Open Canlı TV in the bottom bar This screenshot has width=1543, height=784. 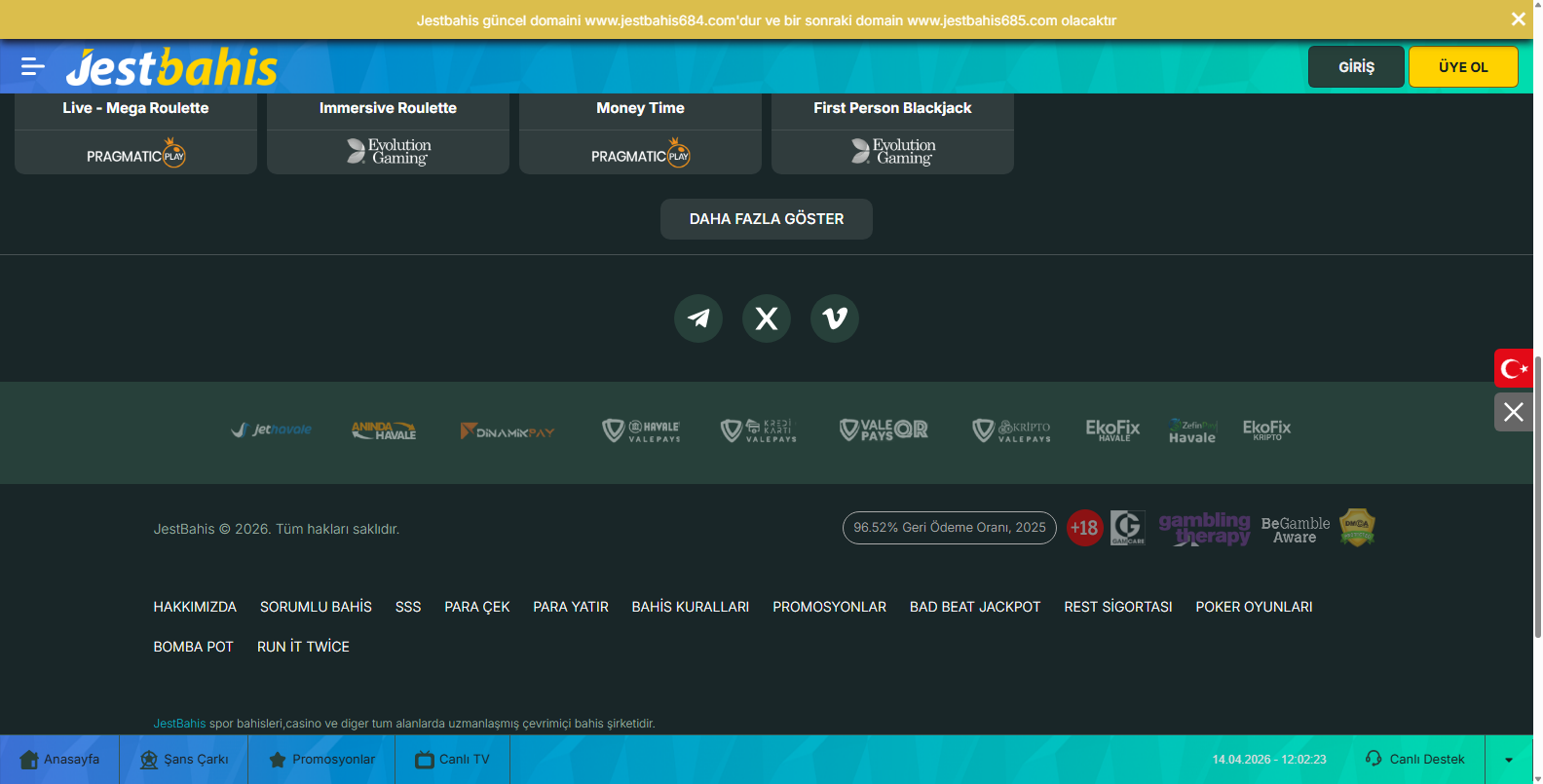[452, 760]
